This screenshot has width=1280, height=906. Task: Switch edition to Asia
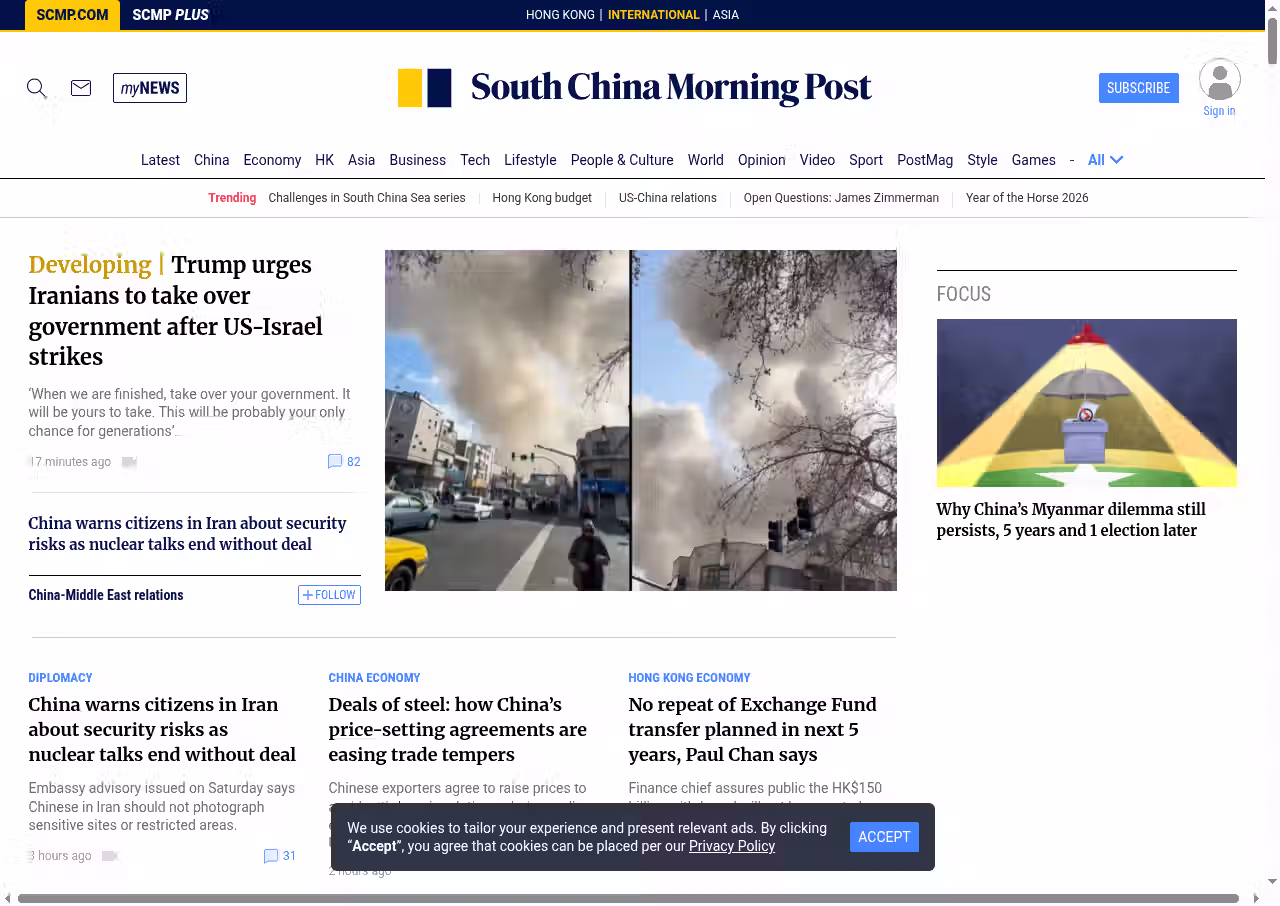pos(725,15)
